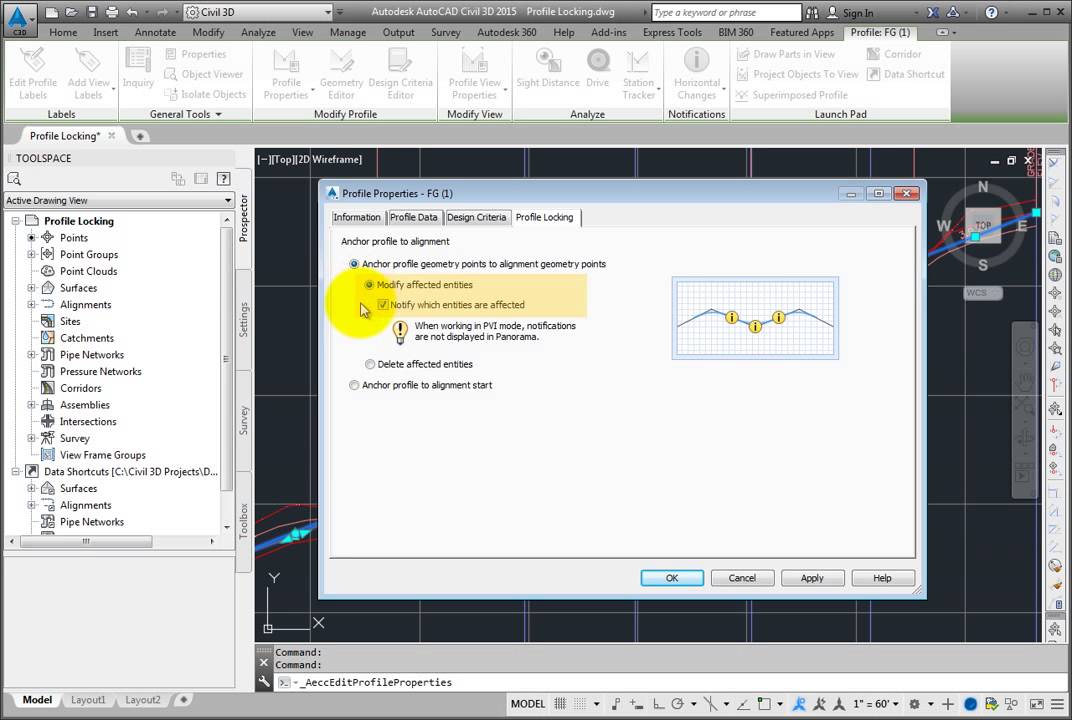This screenshot has height=720, width=1072.
Task: Expand the Surfaces node under Profile Locking
Action: point(31,288)
